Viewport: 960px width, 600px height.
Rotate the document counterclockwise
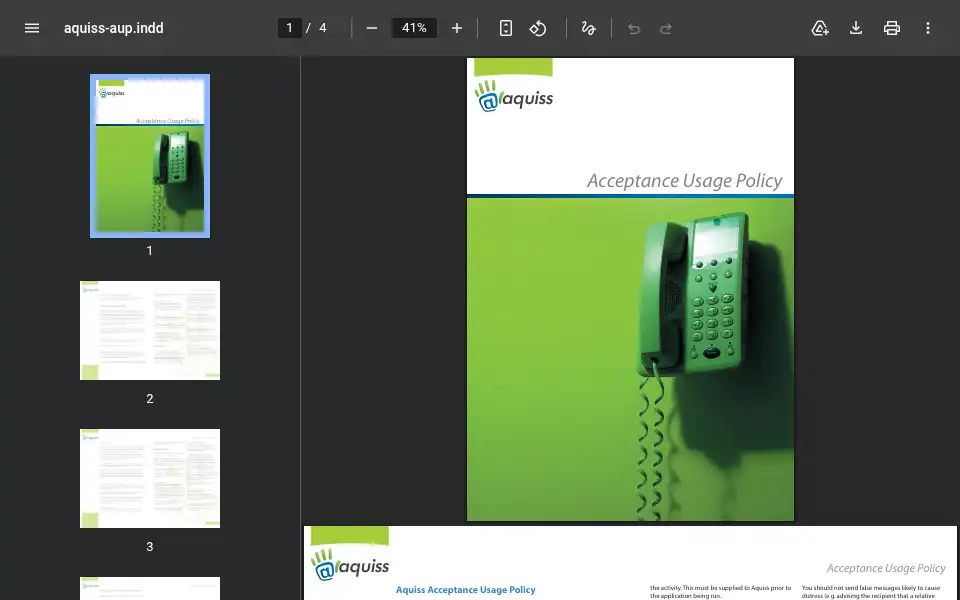[538, 28]
